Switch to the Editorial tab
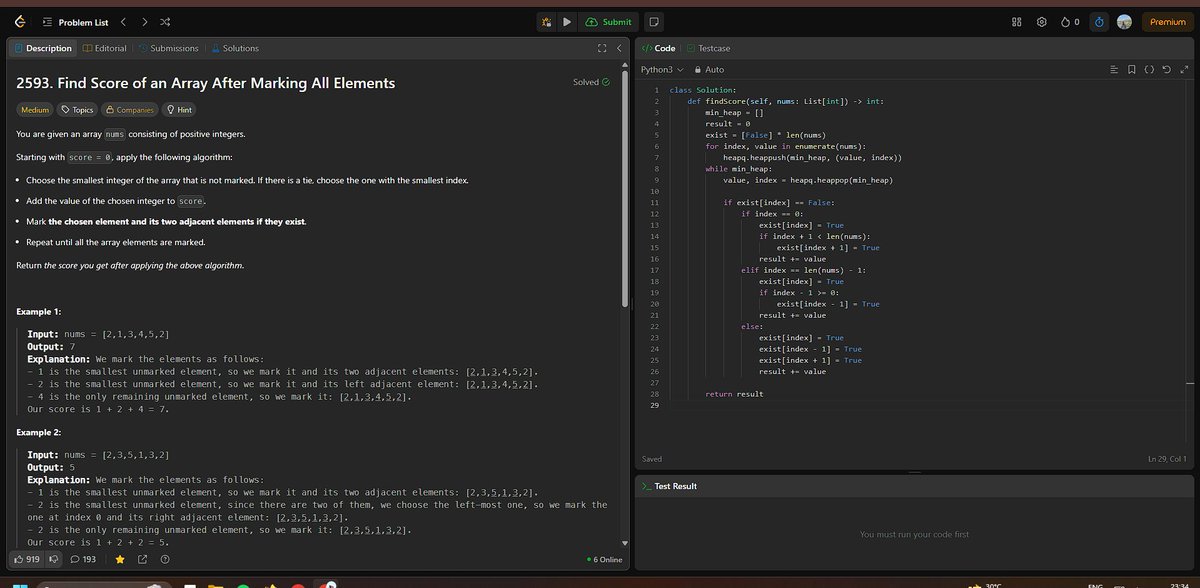 pos(105,48)
